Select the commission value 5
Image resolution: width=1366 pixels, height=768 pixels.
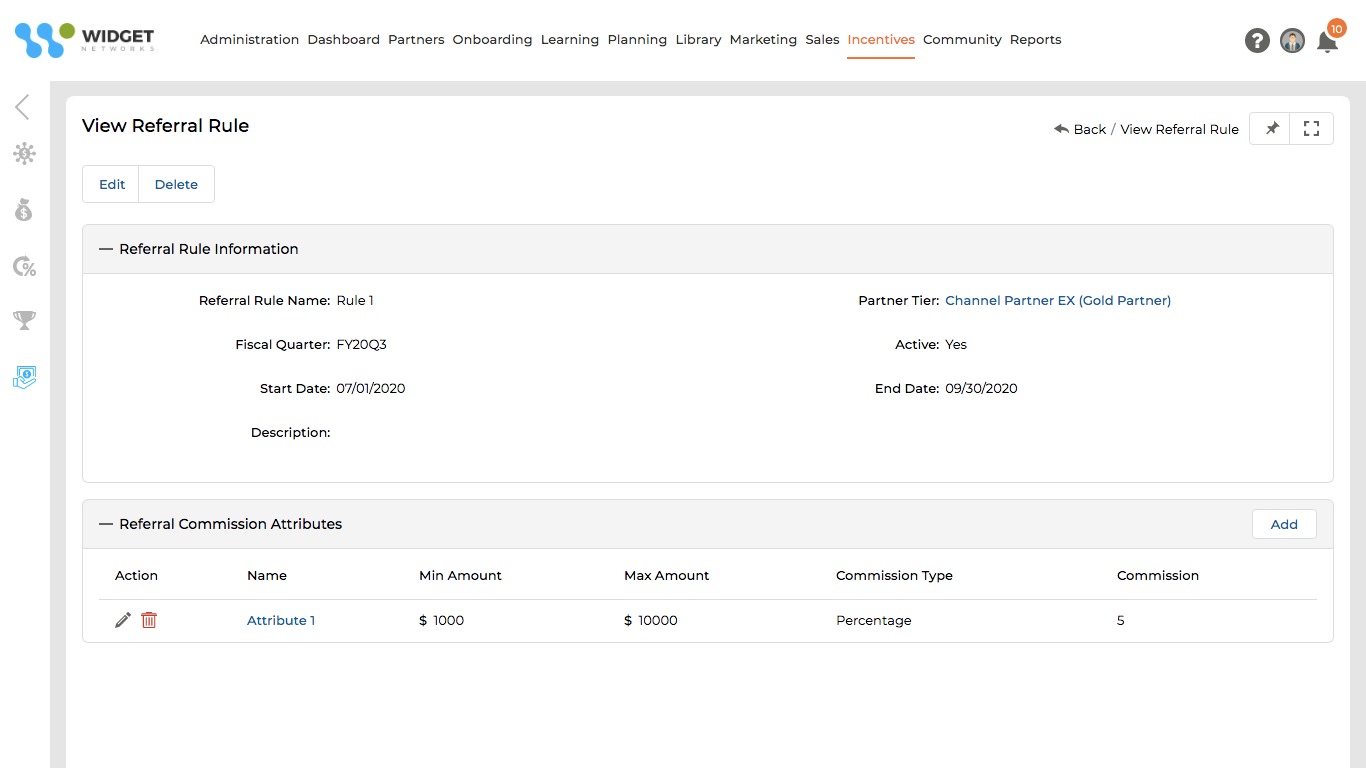pos(1121,620)
